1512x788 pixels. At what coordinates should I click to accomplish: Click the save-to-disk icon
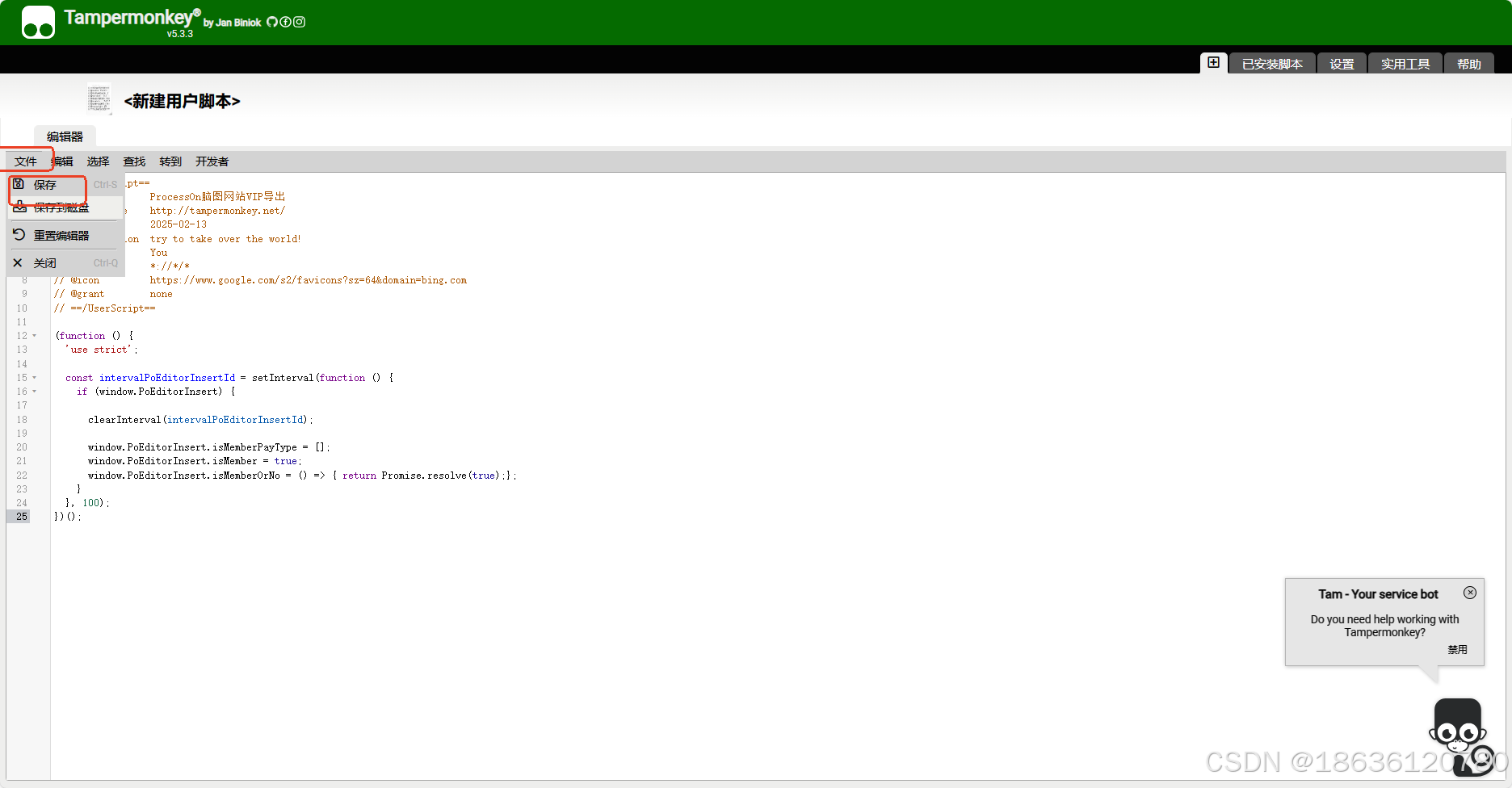pos(20,207)
